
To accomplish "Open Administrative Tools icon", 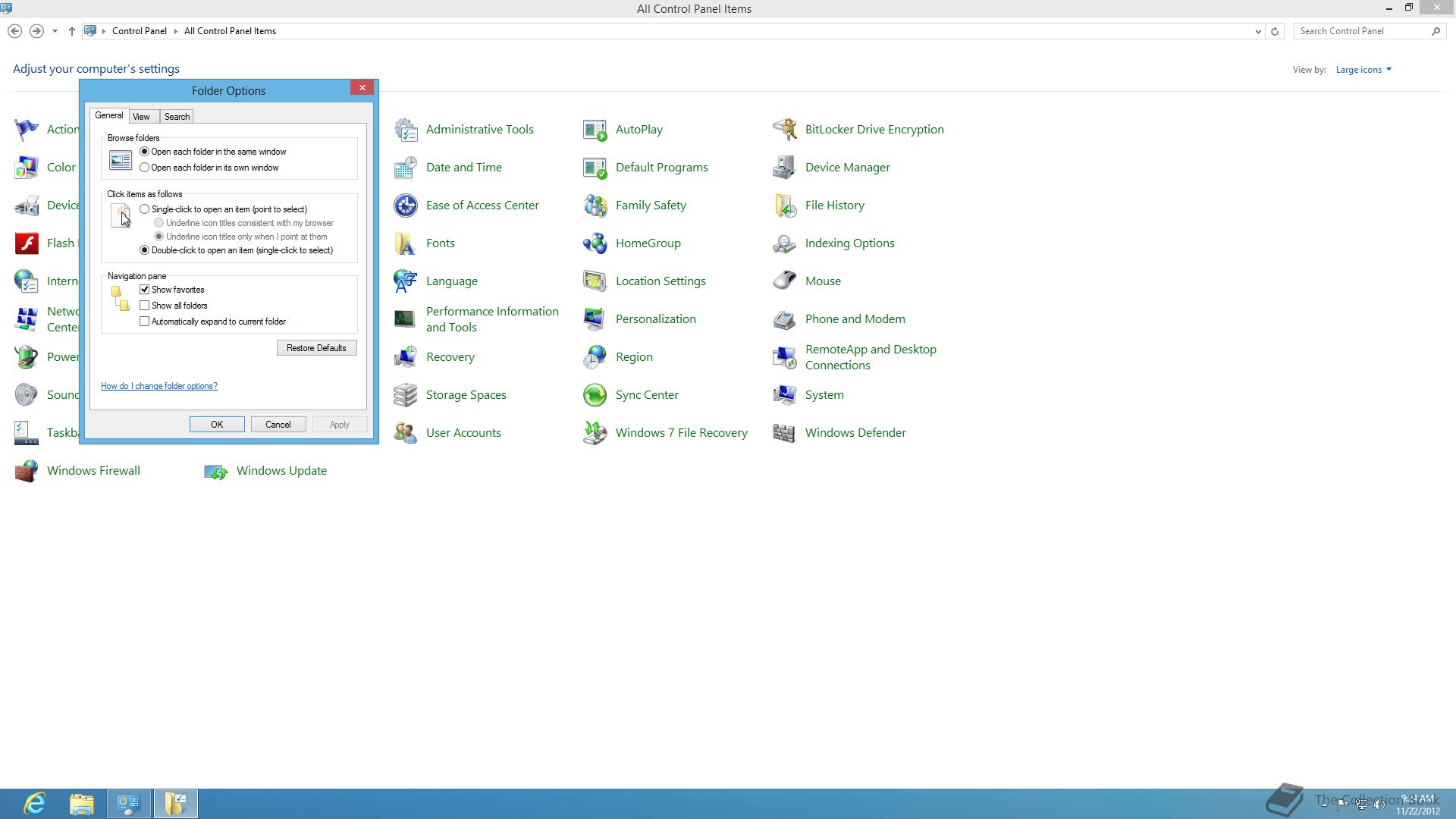I will tap(406, 130).
